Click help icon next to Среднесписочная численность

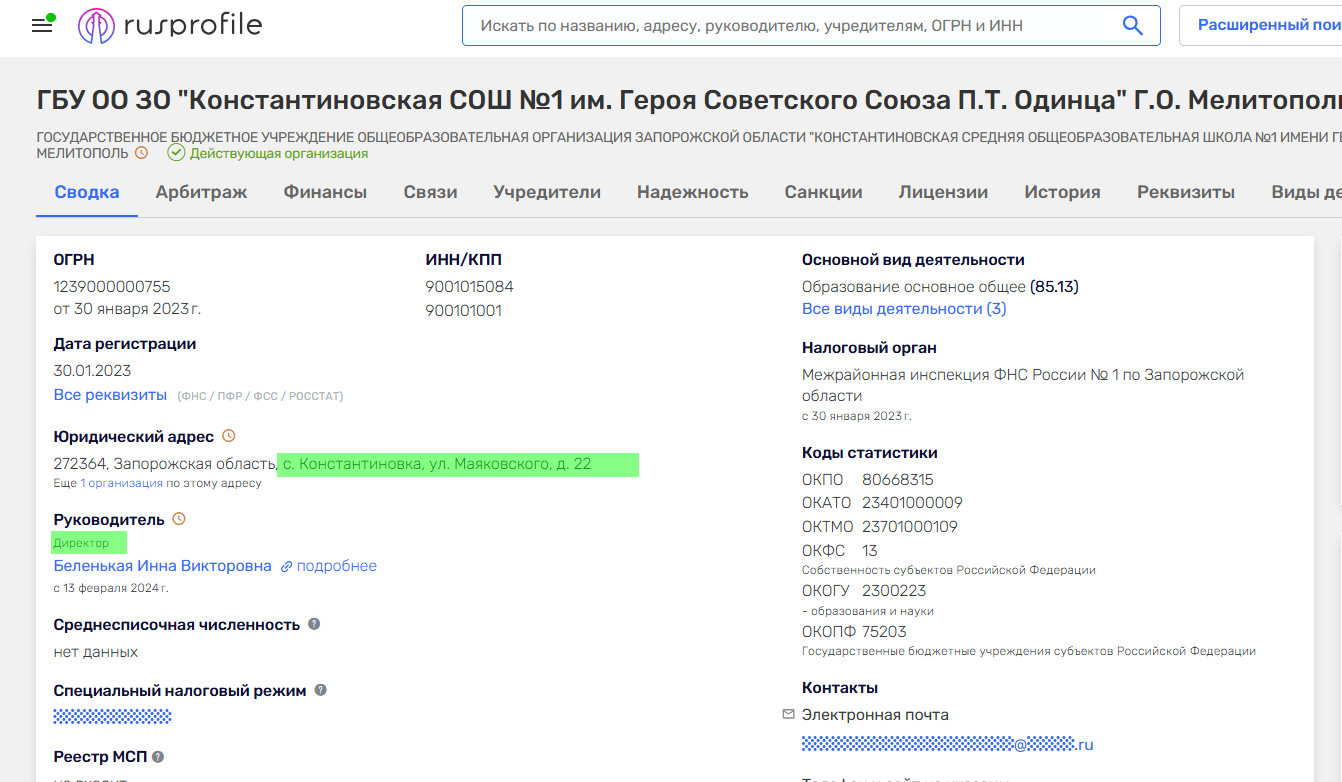pos(314,624)
